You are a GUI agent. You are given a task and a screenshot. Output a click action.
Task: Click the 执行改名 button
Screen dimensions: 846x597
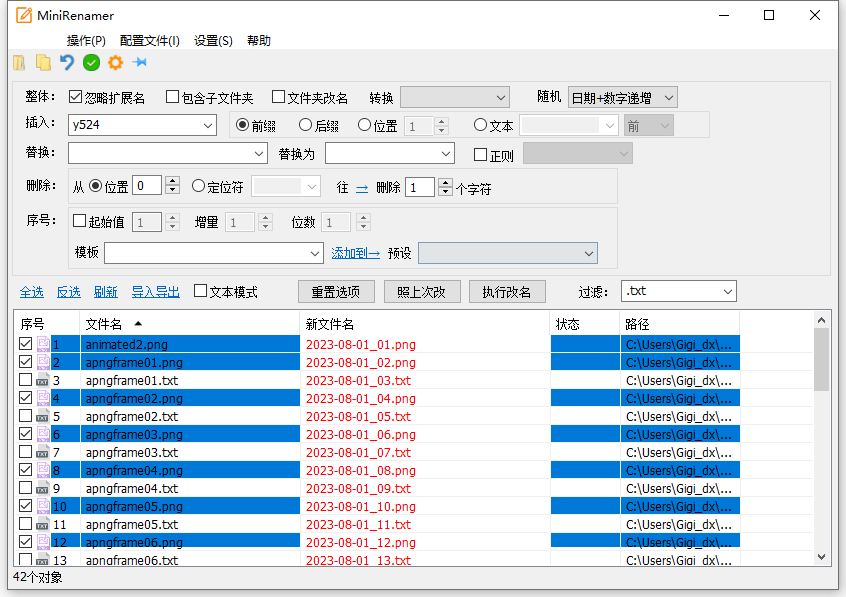click(507, 292)
